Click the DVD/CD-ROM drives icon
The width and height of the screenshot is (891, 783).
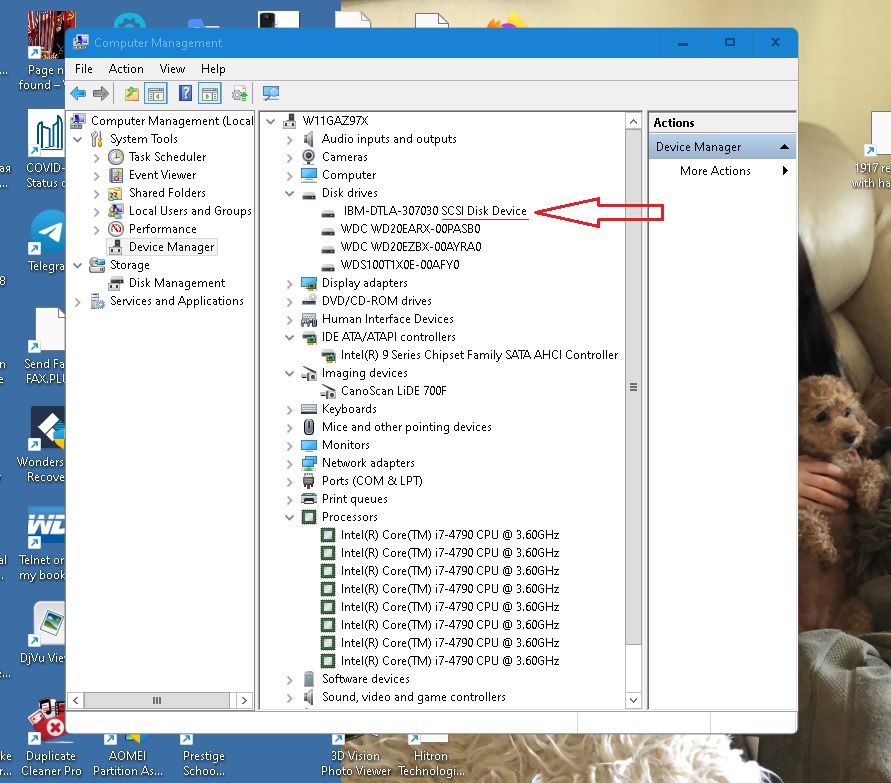click(309, 301)
